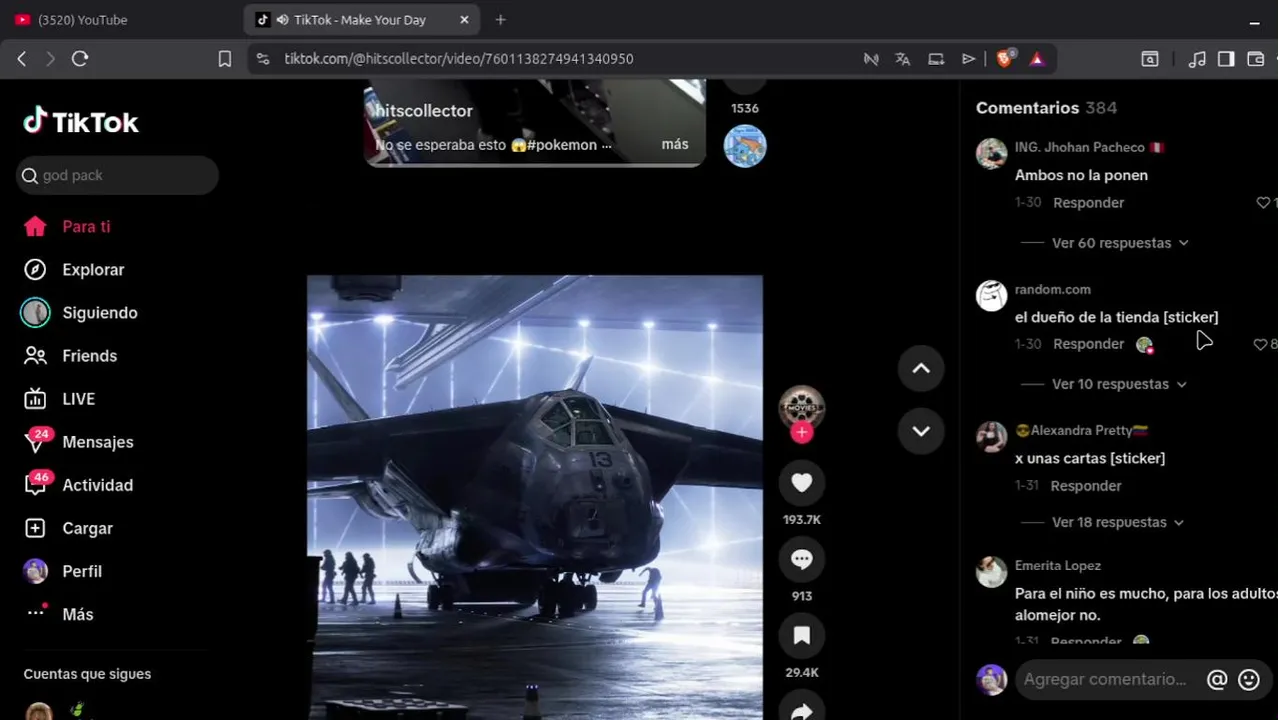Reply to Alexandra Pretty's comment
Viewport: 1278px width, 720px height.
(x=1086, y=486)
